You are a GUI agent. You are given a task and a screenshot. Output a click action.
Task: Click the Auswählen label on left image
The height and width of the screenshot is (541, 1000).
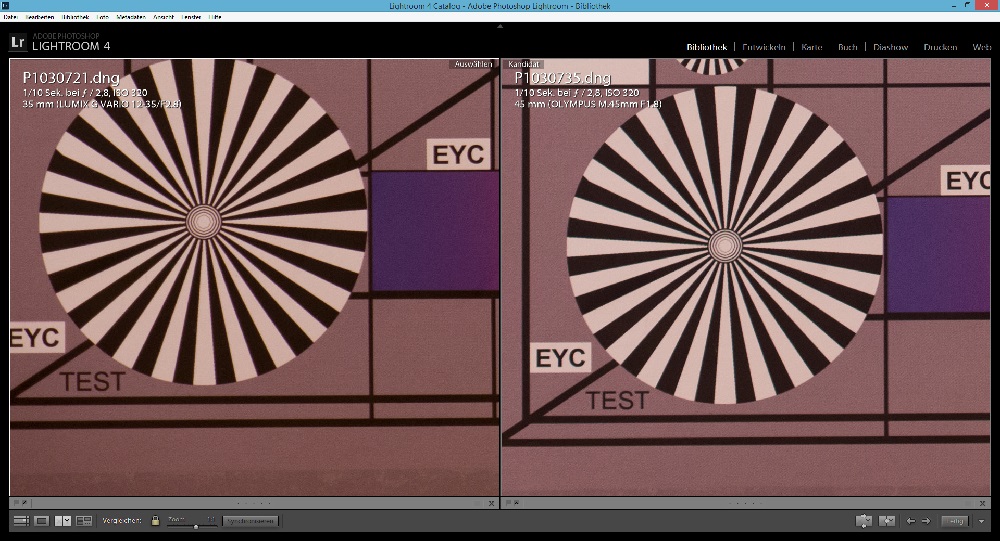(x=473, y=64)
